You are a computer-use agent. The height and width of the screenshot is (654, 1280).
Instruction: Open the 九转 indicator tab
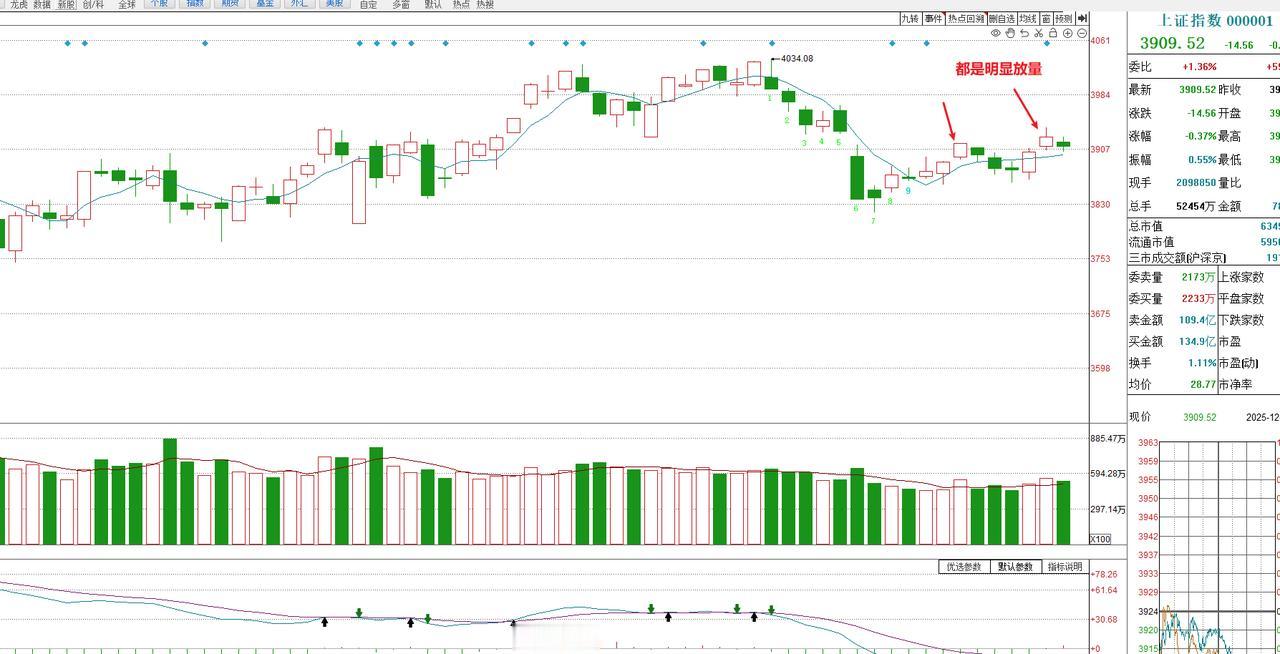[x=910, y=18]
